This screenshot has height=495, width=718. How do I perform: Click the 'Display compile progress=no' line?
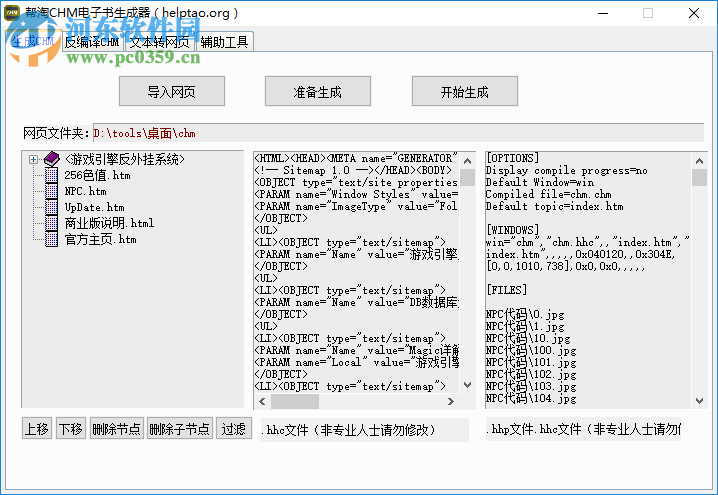point(566,170)
